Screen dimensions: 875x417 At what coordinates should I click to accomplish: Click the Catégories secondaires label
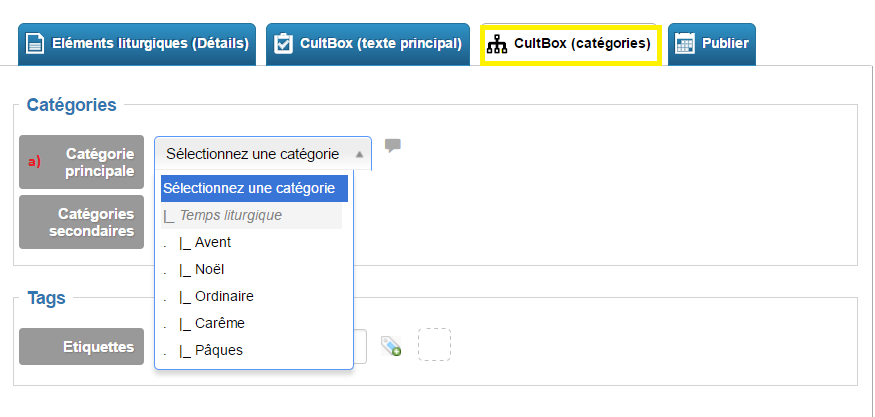point(81,222)
